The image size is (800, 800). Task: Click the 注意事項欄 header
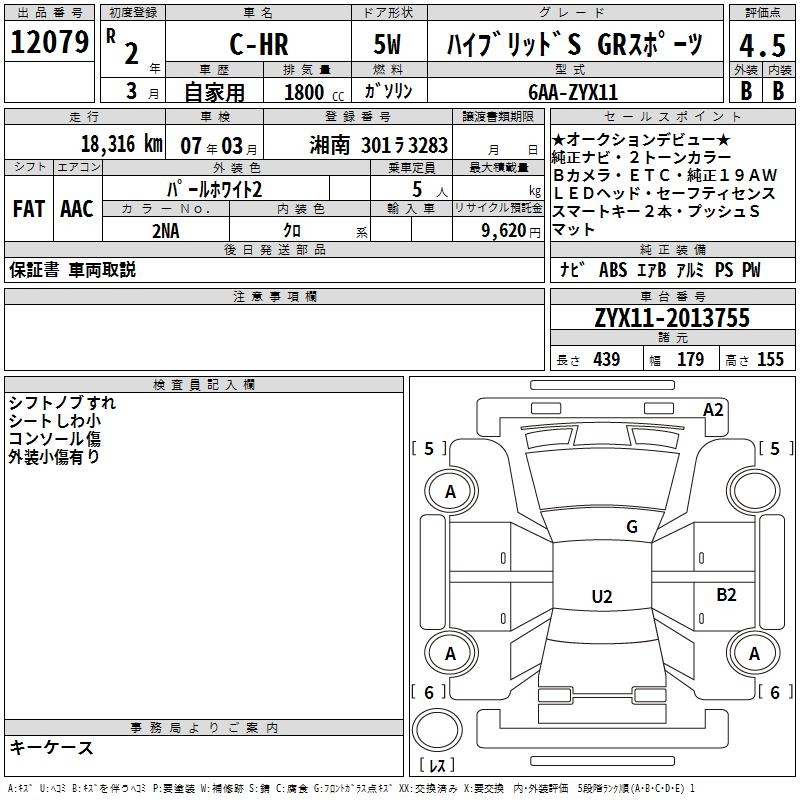(x=274, y=296)
